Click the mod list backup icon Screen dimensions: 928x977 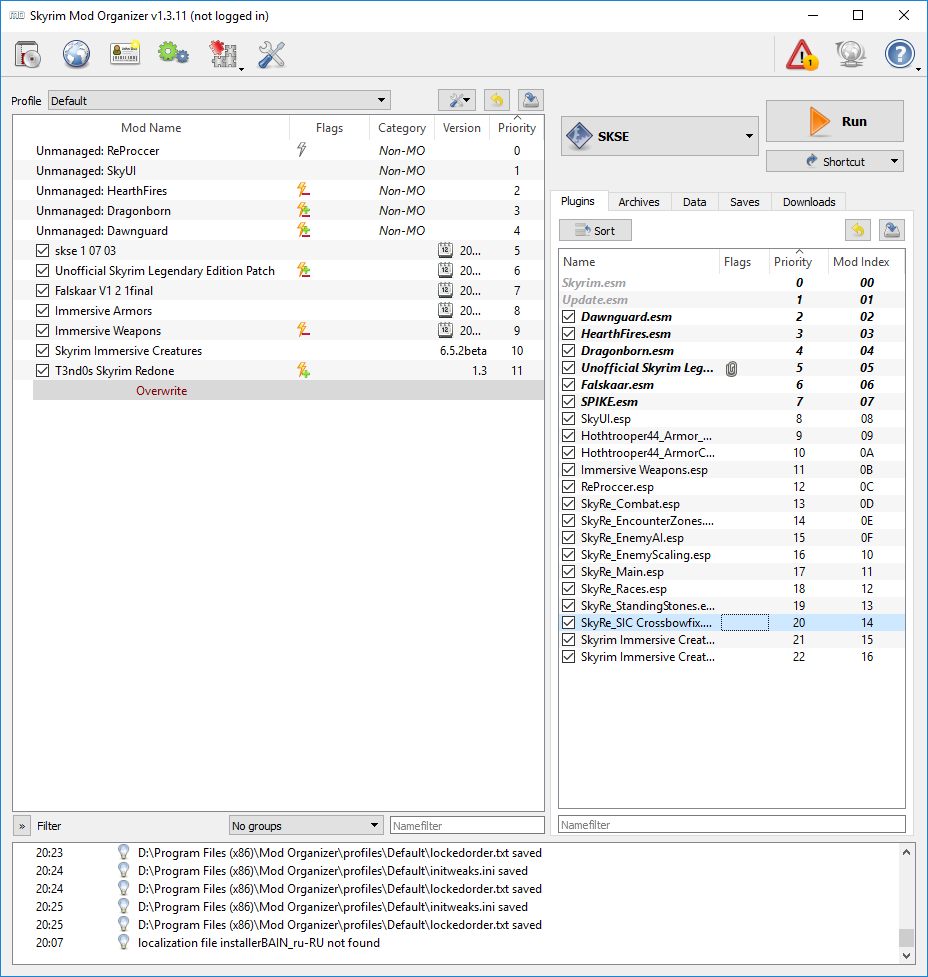click(531, 100)
